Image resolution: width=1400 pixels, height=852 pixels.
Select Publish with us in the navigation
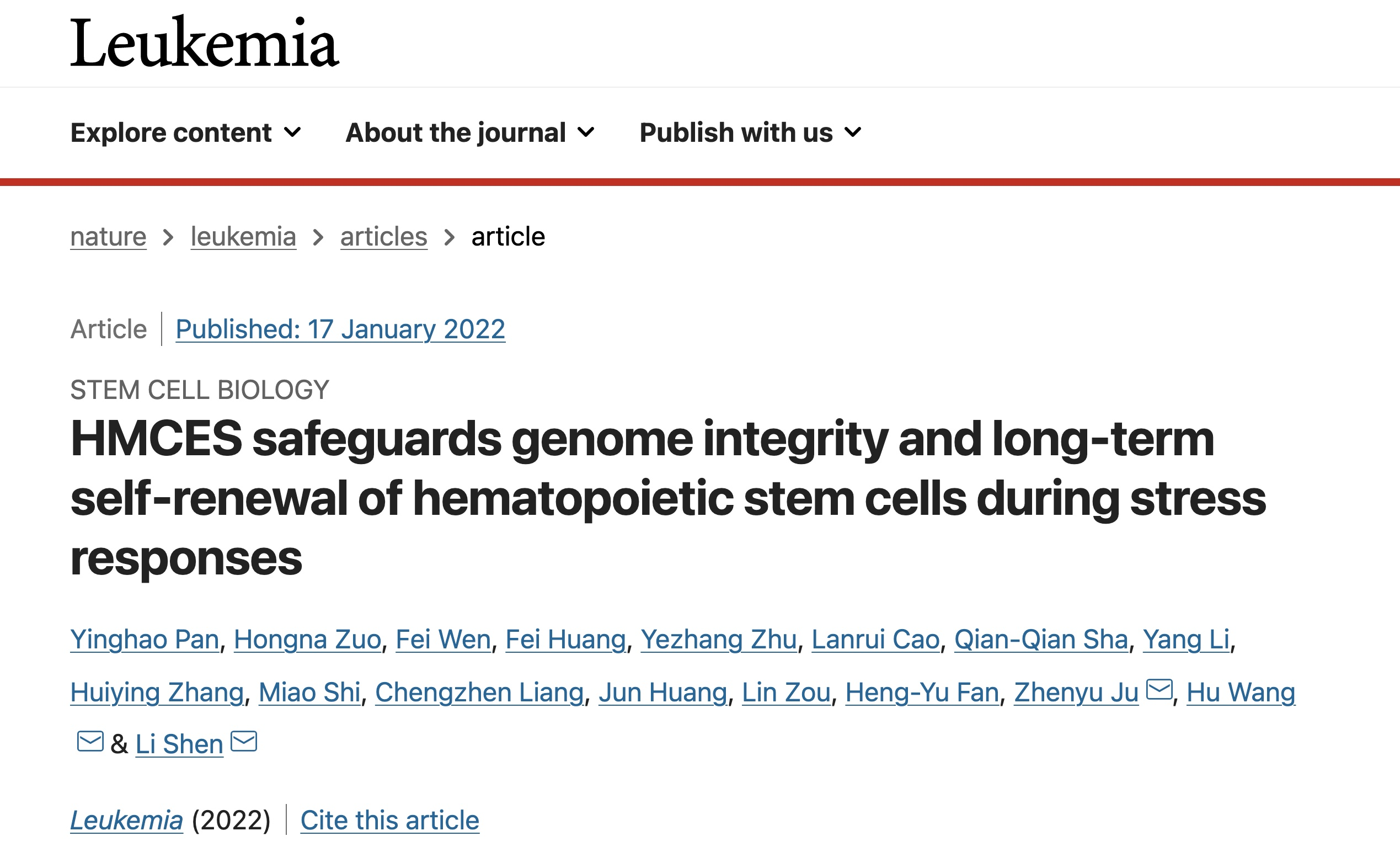click(x=736, y=132)
